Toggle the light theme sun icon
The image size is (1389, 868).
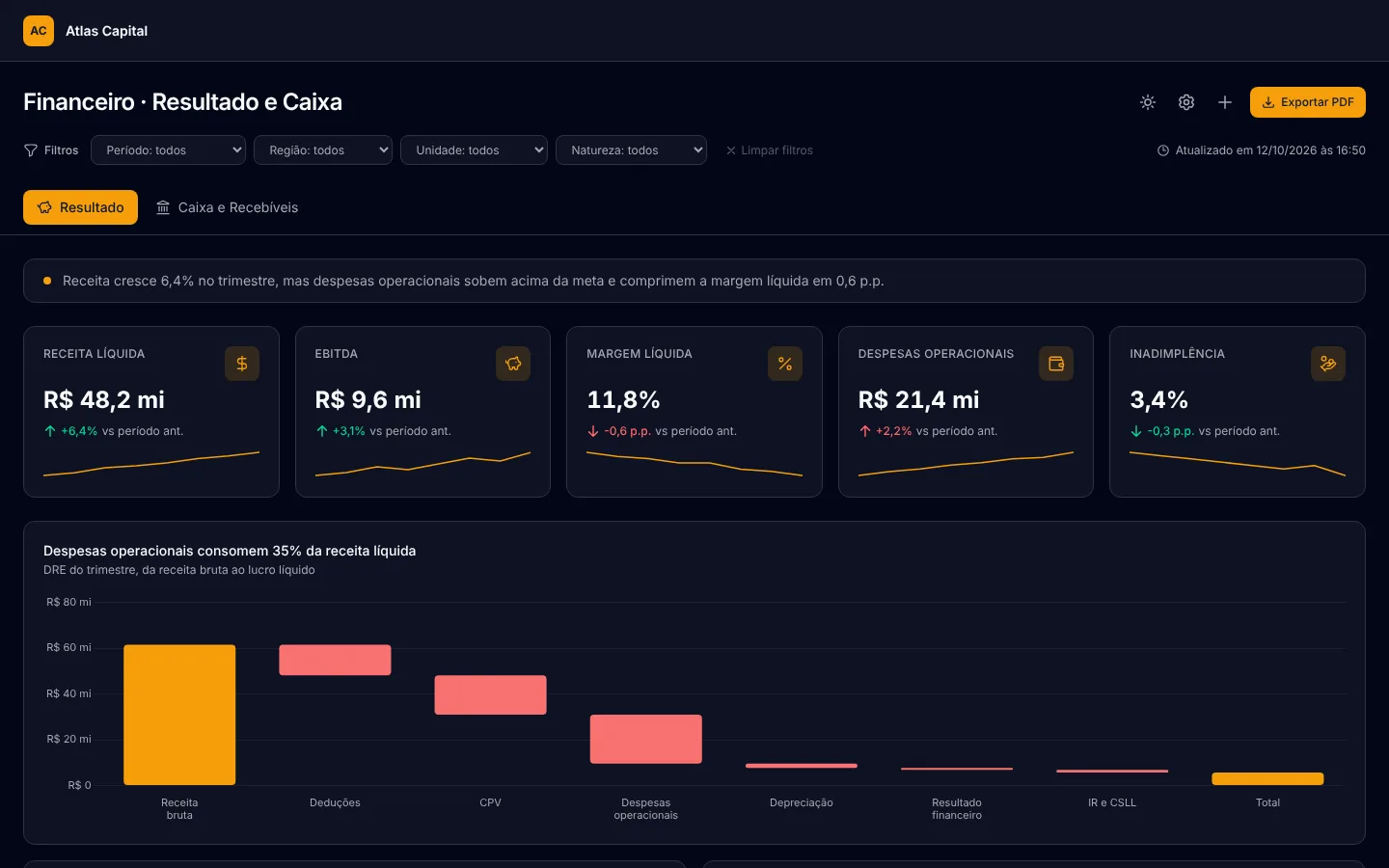1148,102
